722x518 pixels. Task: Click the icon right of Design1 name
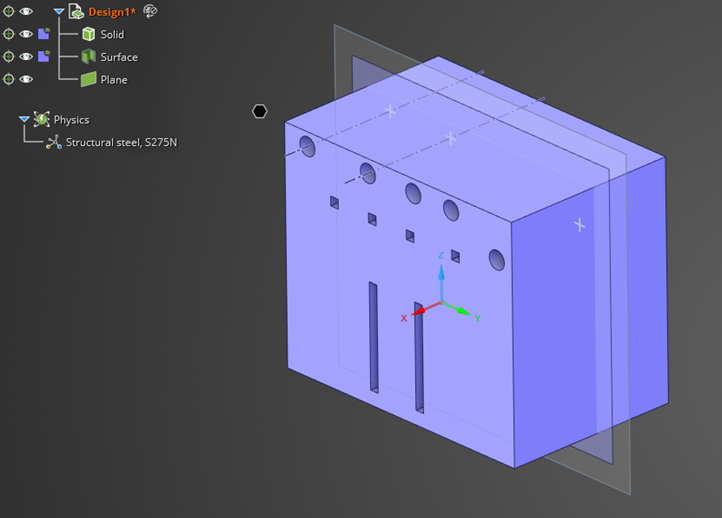(151, 11)
